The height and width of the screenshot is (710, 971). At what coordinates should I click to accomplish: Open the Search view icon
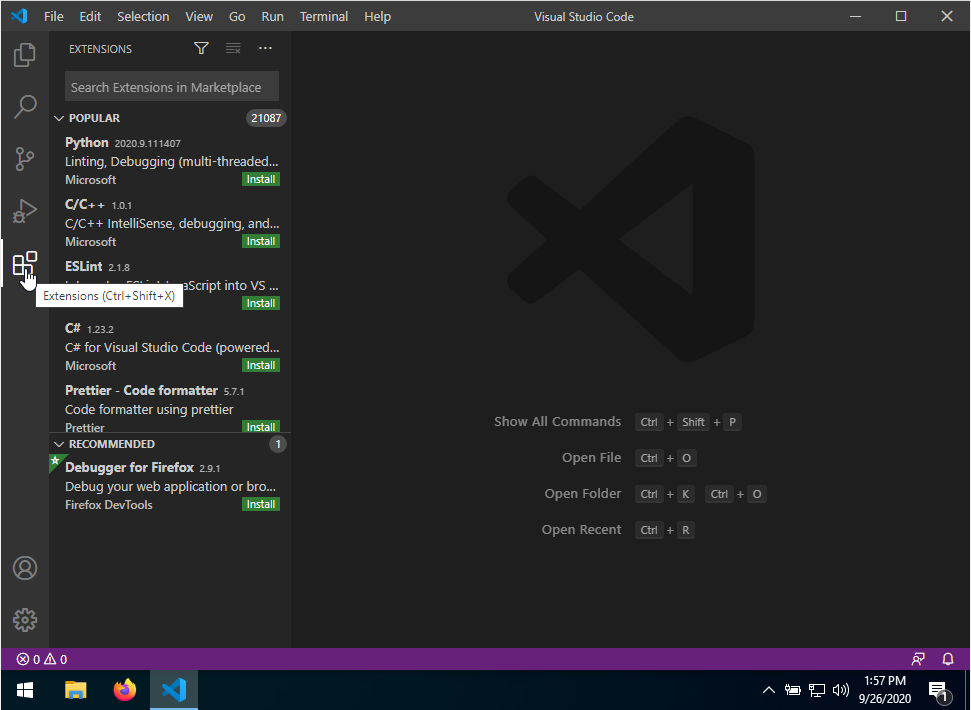coord(25,107)
